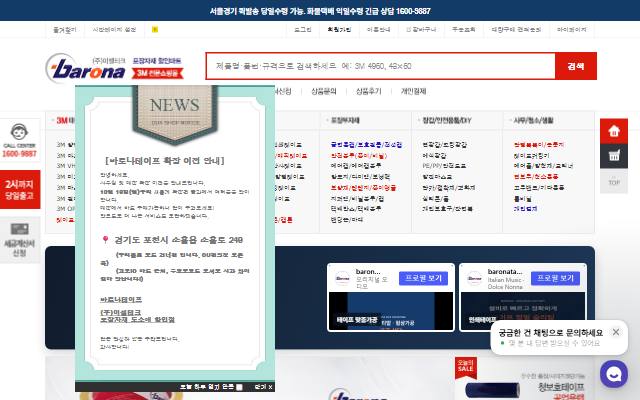Click popup address 경기도 포천시 소흘읍 소흘로 249

coord(179,240)
